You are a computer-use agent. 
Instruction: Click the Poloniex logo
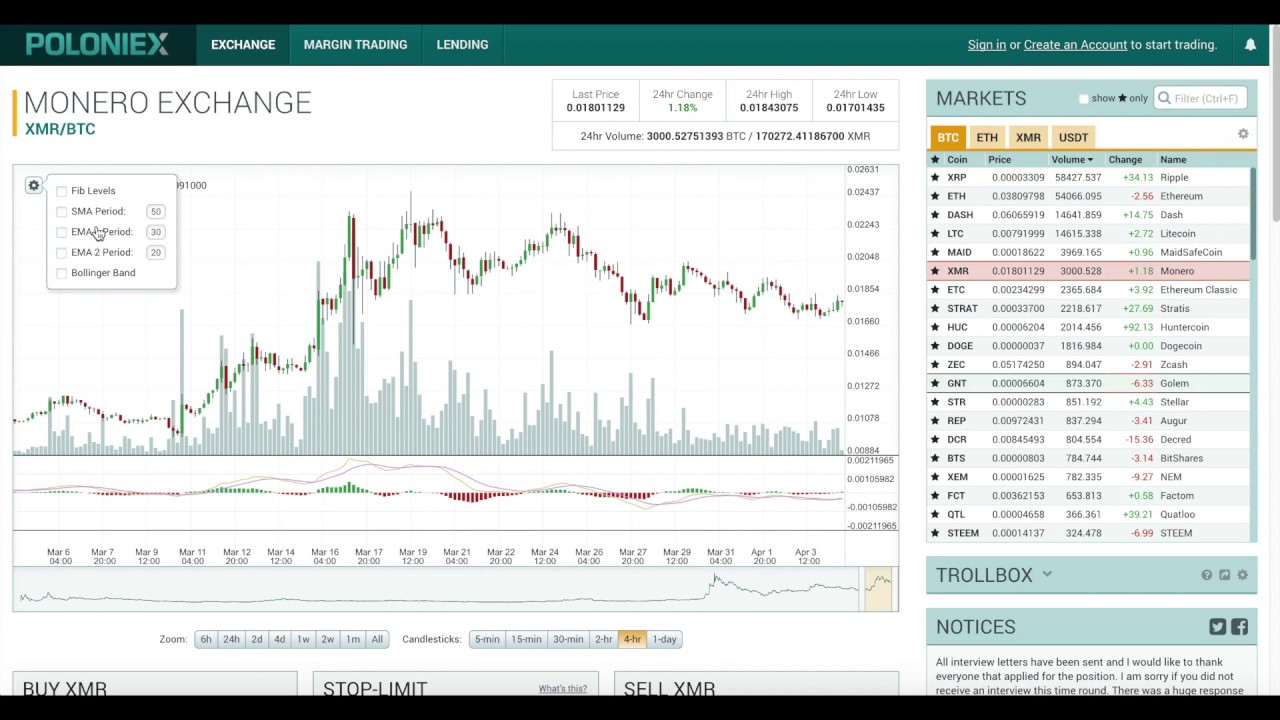point(97,44)
